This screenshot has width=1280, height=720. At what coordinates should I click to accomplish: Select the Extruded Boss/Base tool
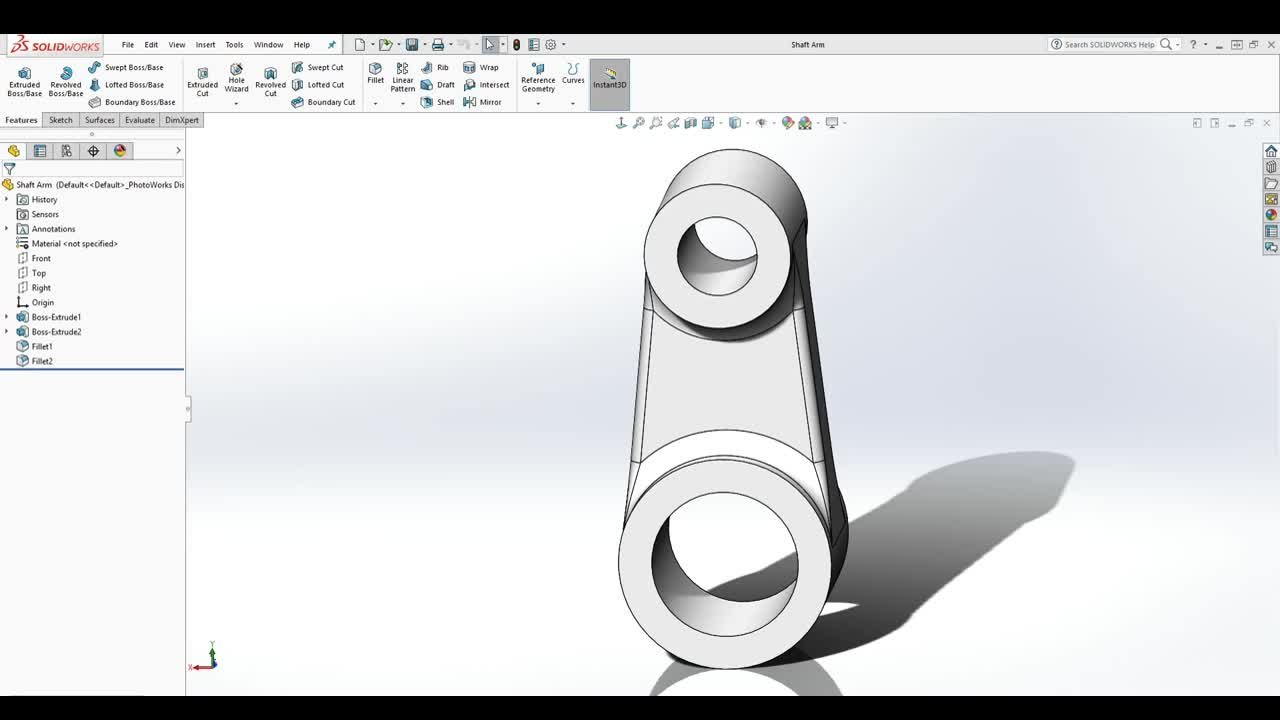pos(24,81)
